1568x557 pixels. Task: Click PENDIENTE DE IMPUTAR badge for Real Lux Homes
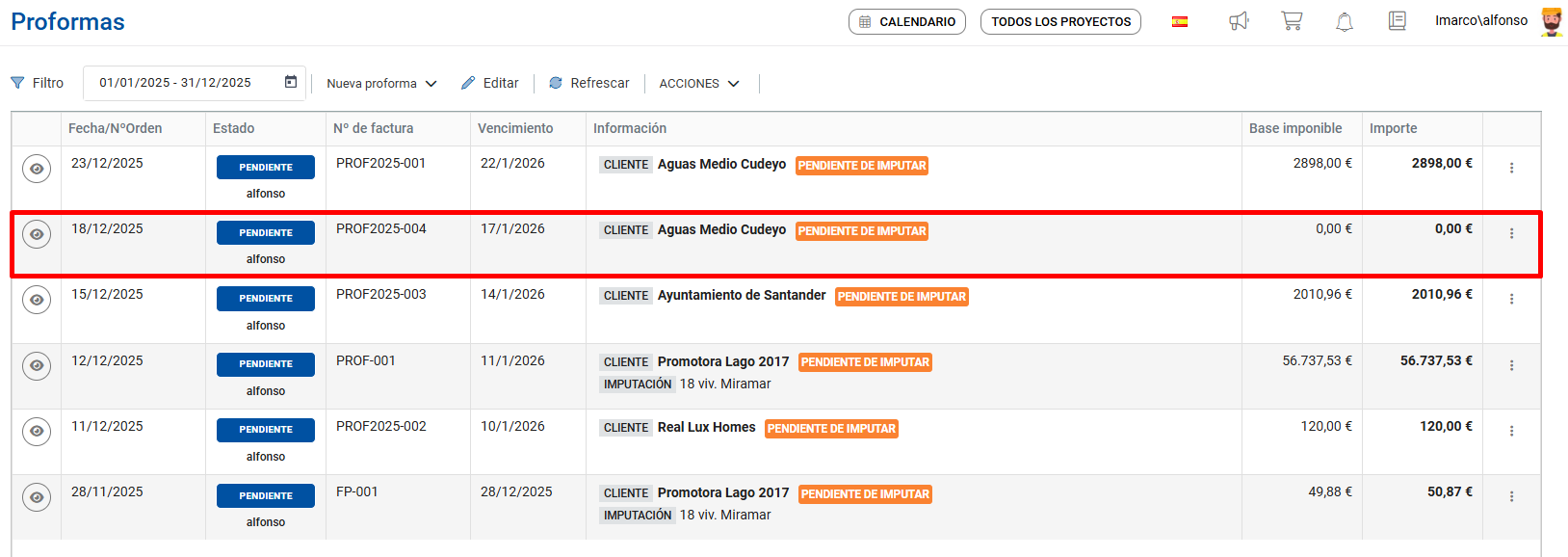pos(831,429)
